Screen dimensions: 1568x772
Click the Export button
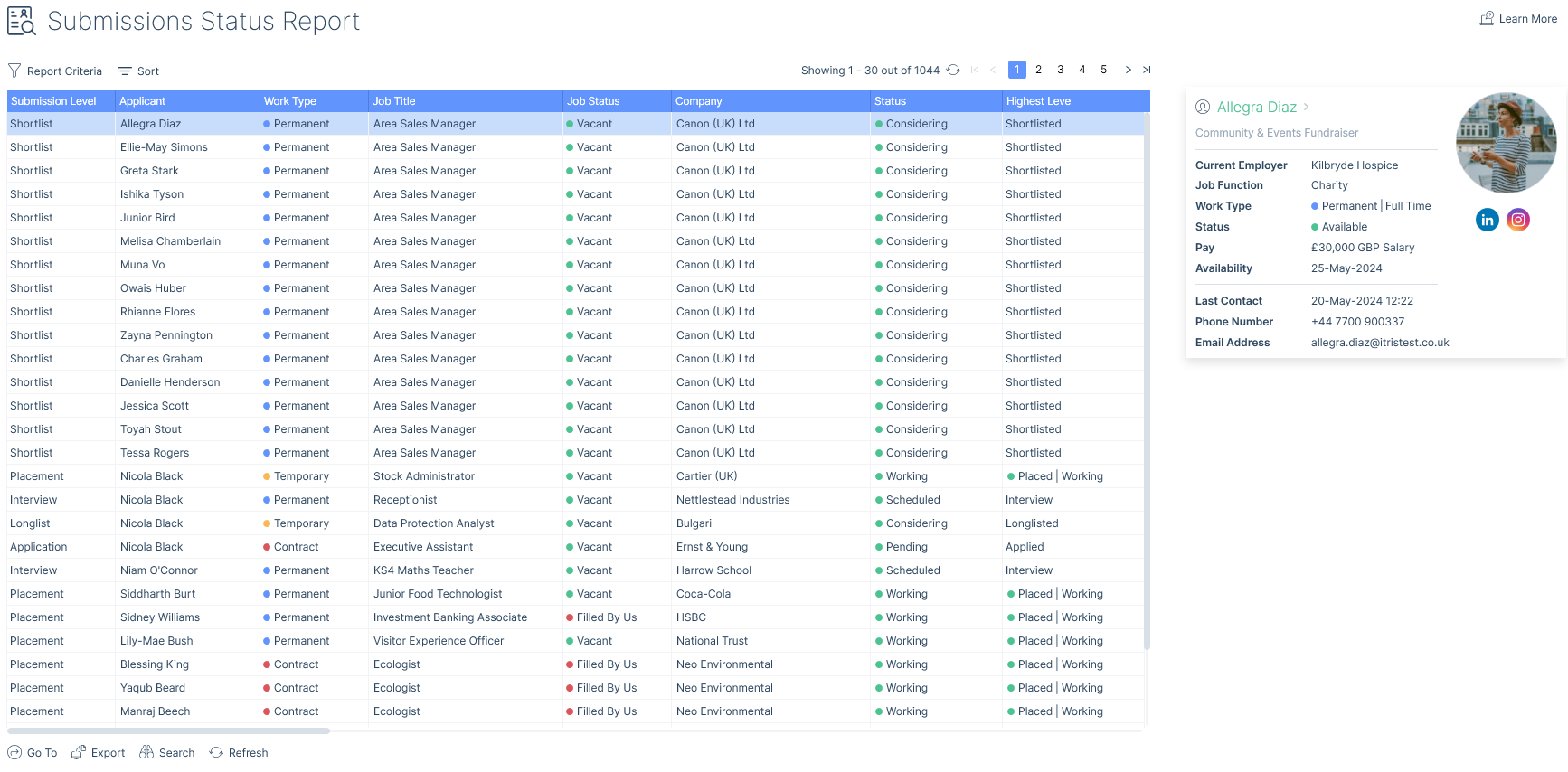(99, 752)
